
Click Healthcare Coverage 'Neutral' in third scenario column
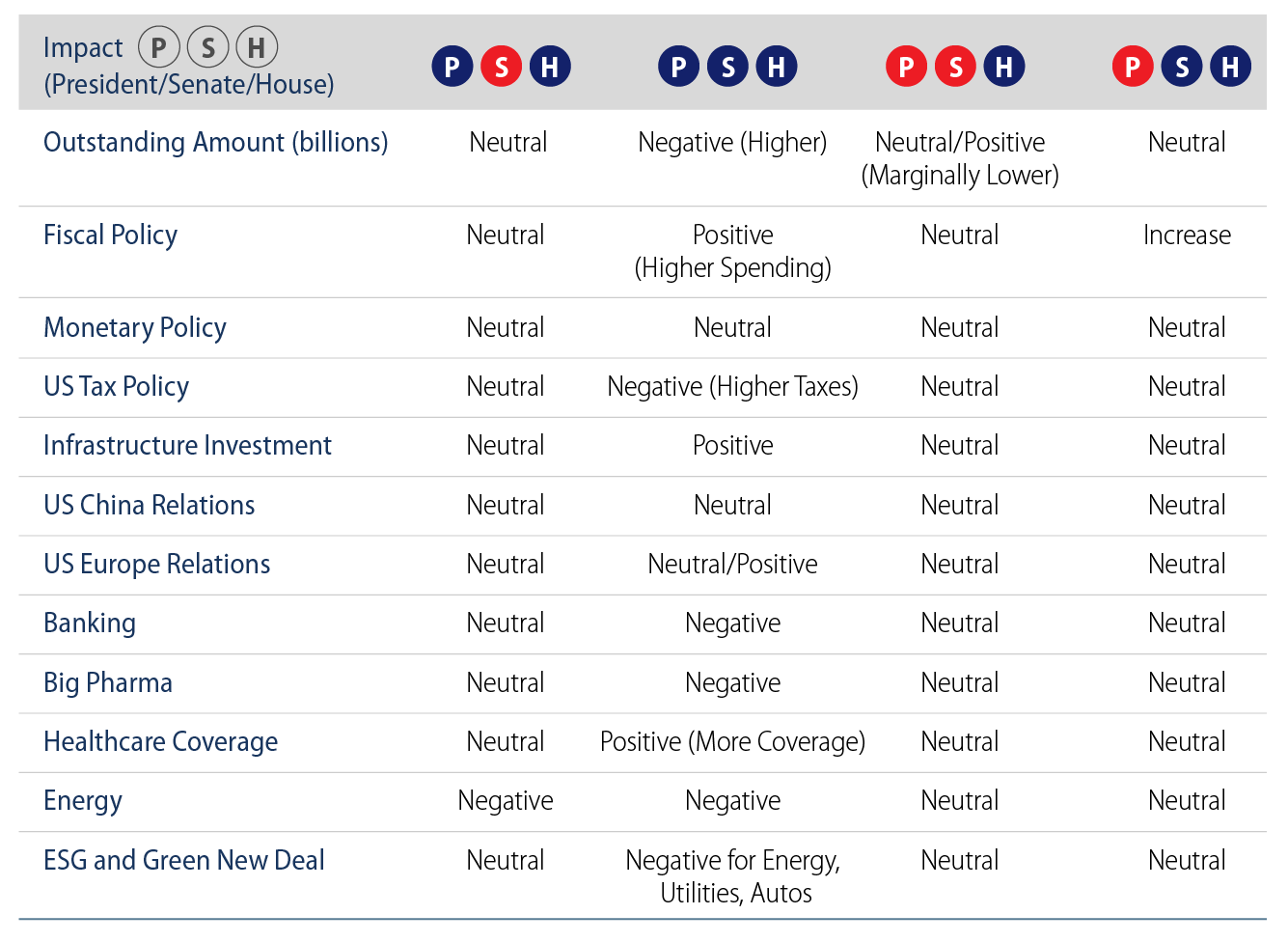pos(960,742)
